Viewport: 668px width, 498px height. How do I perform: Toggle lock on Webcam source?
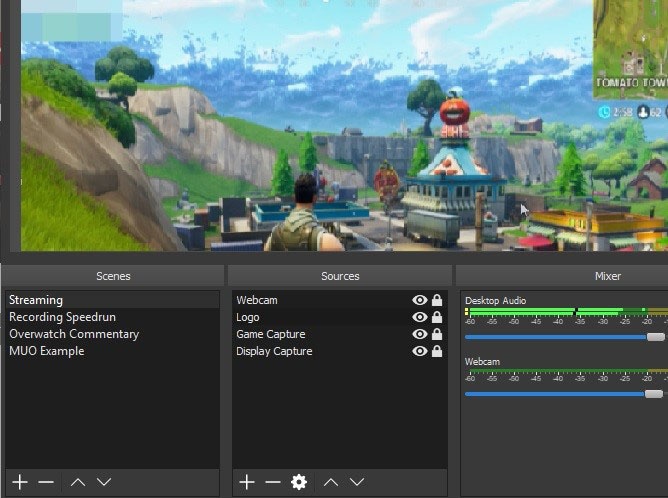point(437,300)
